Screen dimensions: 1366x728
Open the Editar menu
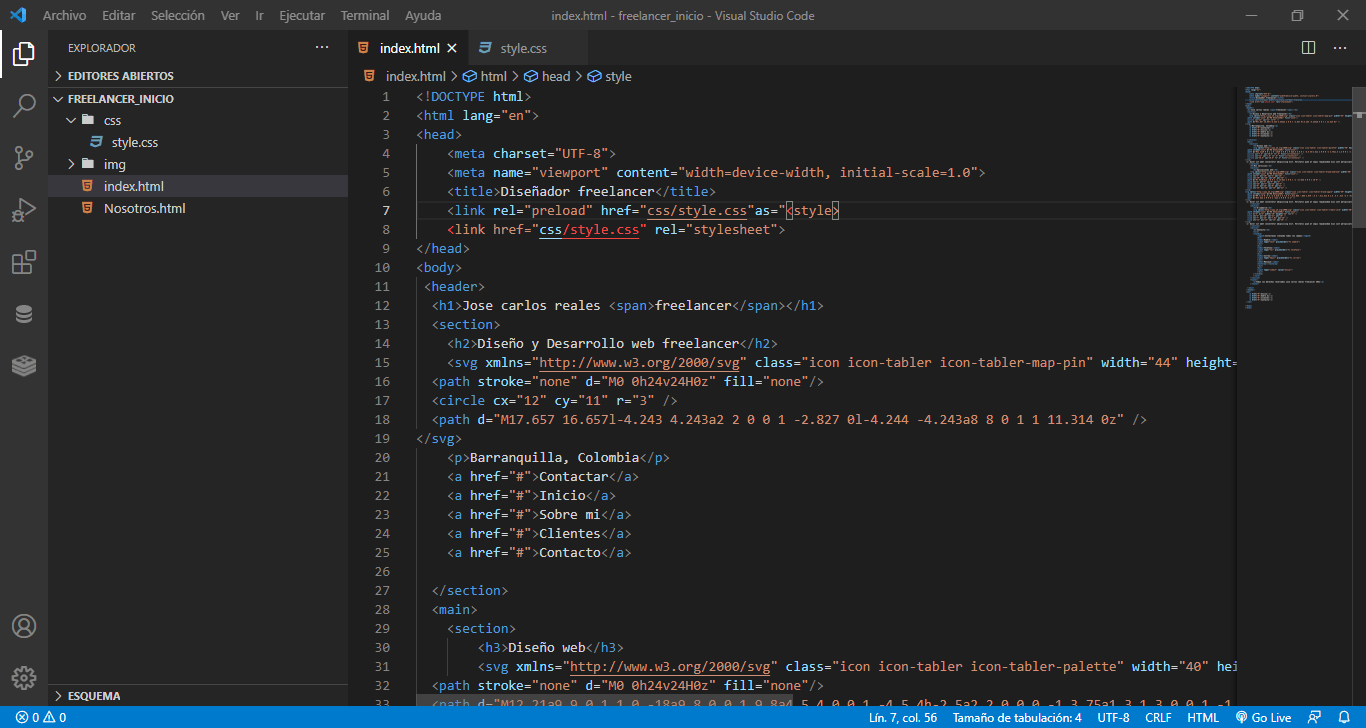point(119,16)
